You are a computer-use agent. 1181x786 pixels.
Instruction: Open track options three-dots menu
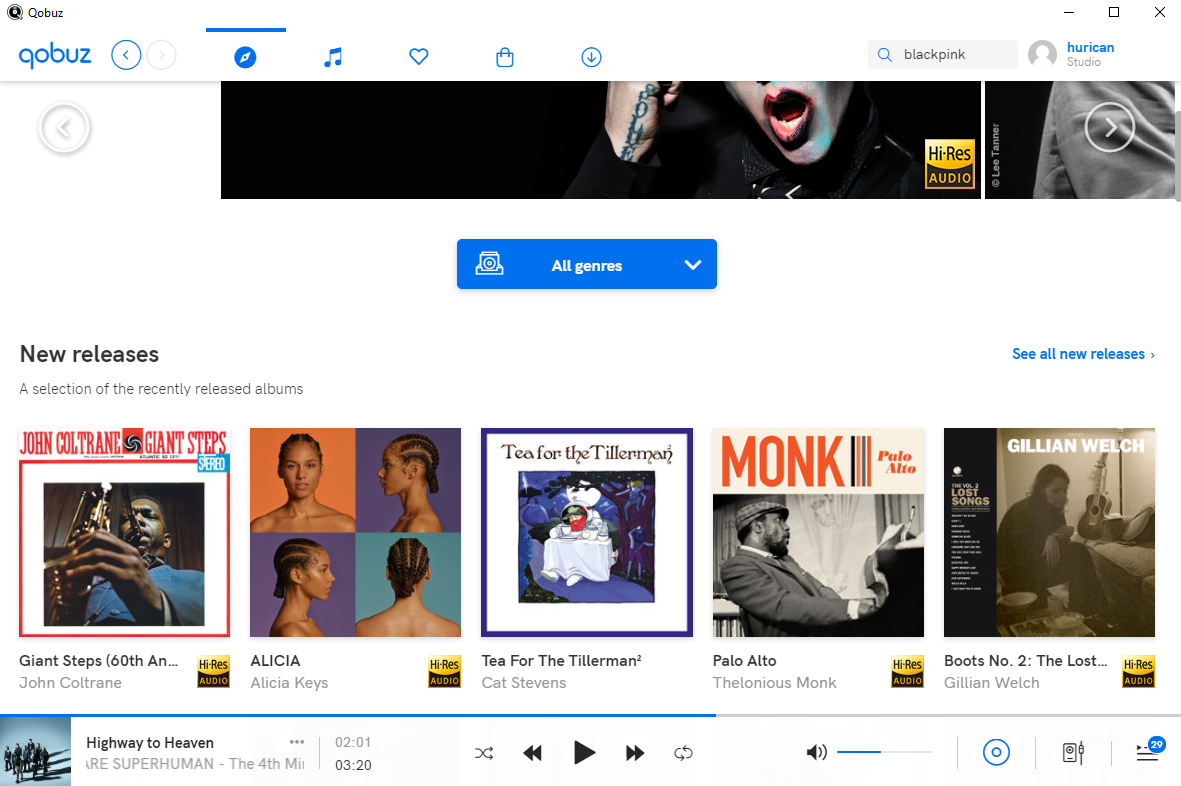pos(297,742)
